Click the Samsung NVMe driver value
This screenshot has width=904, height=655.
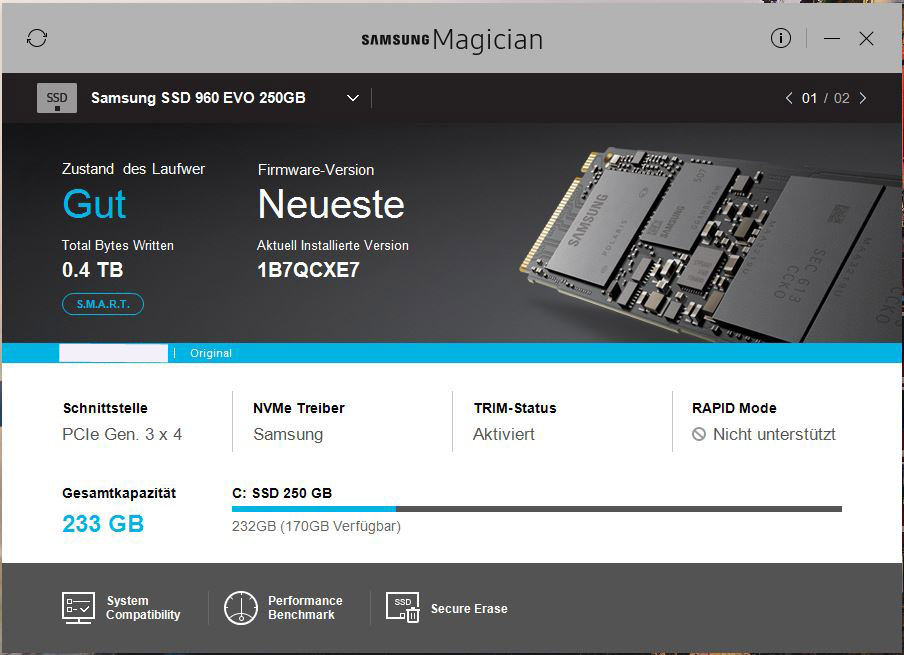[288, 434]
